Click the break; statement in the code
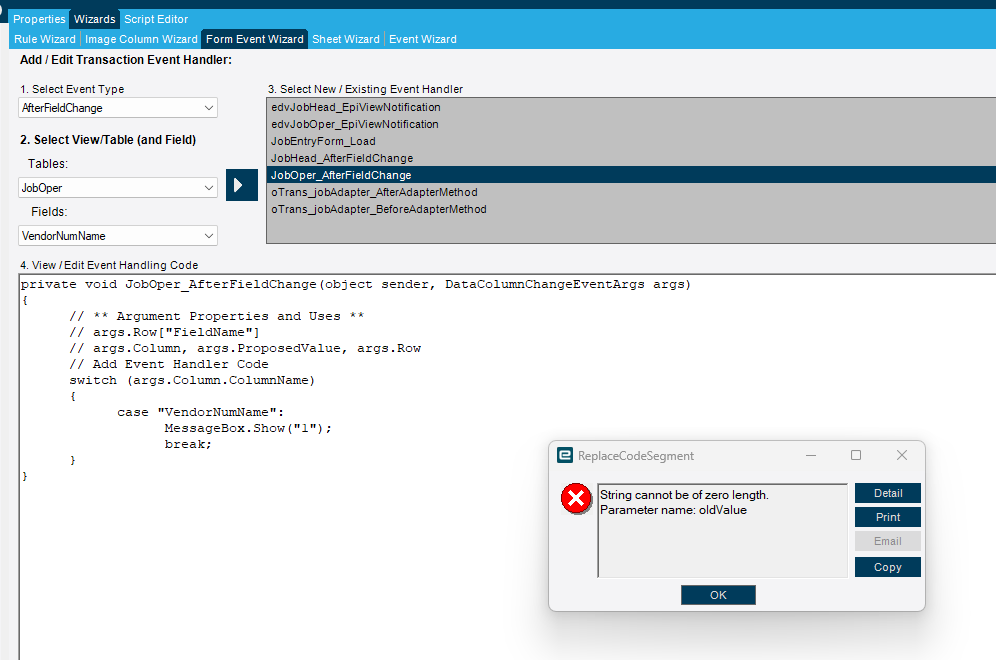Screen dimensions: 996x660 pyautogui.click(x=188, y=444)
